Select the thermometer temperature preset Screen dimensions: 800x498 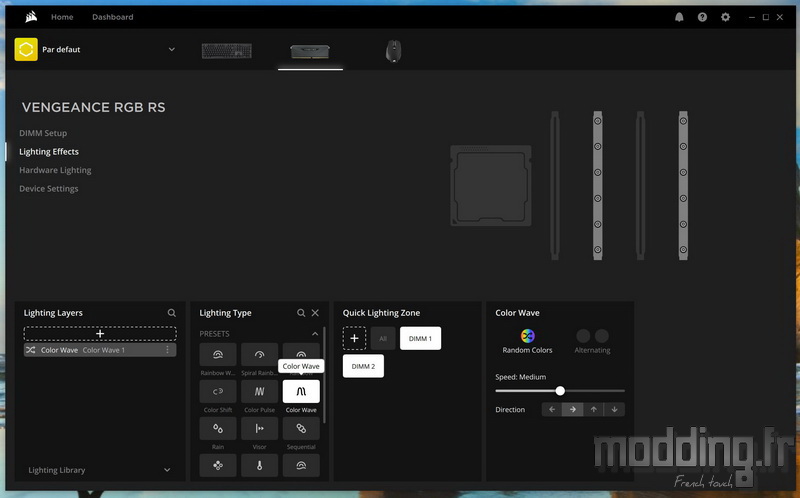point(259,465)
